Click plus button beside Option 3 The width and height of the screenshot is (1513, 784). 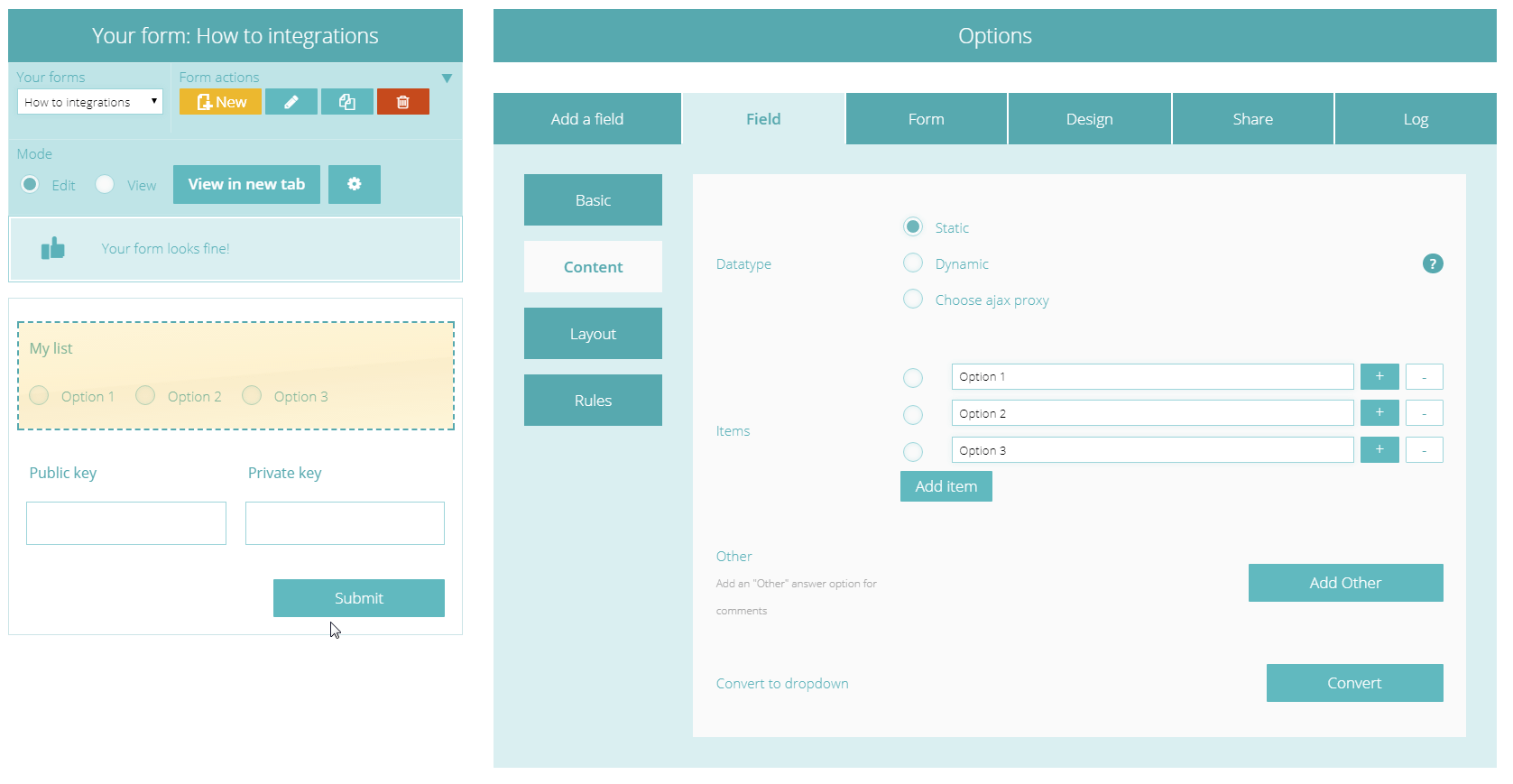pos(1379,450)
